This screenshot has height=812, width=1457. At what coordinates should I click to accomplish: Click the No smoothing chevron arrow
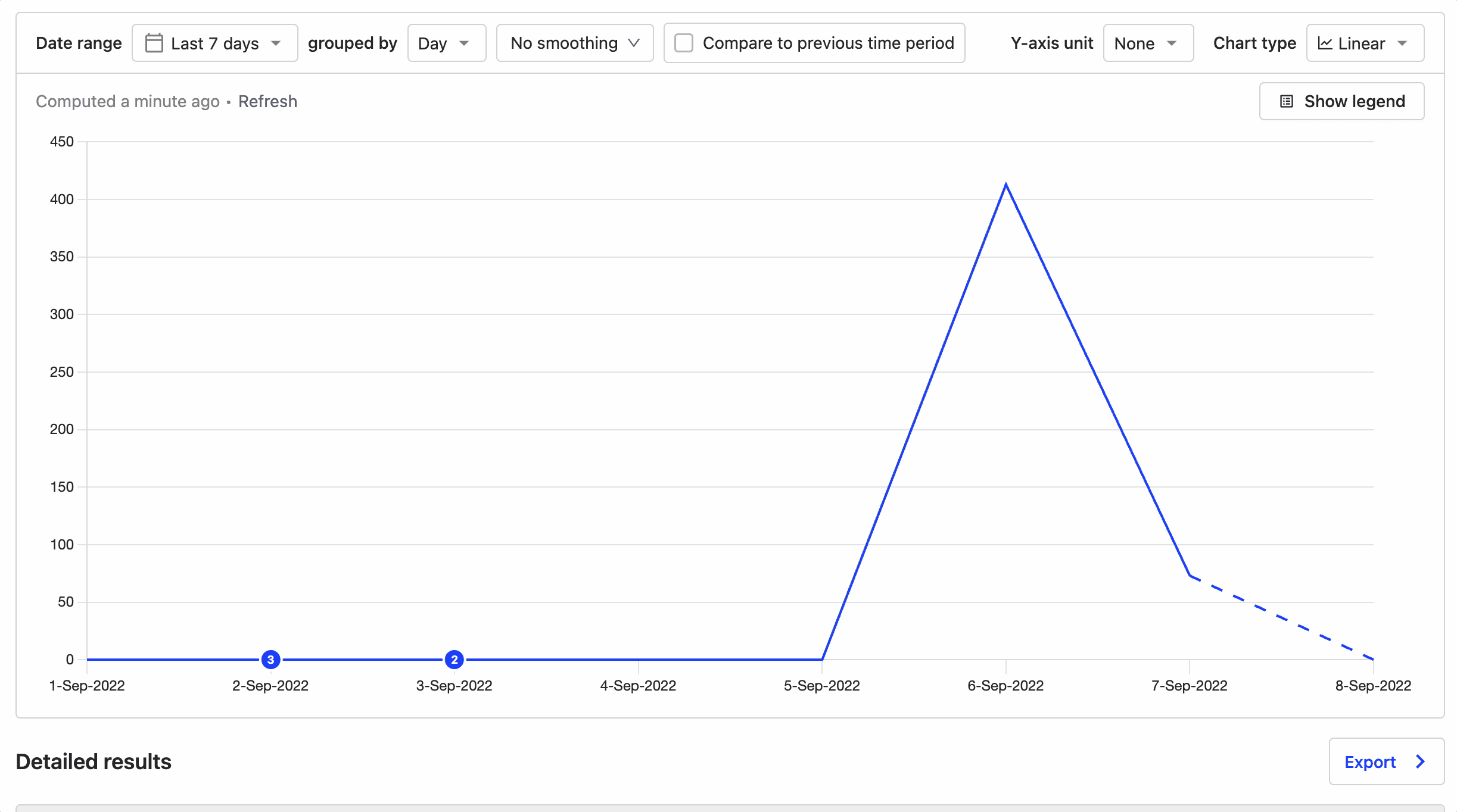pos(634,43)
